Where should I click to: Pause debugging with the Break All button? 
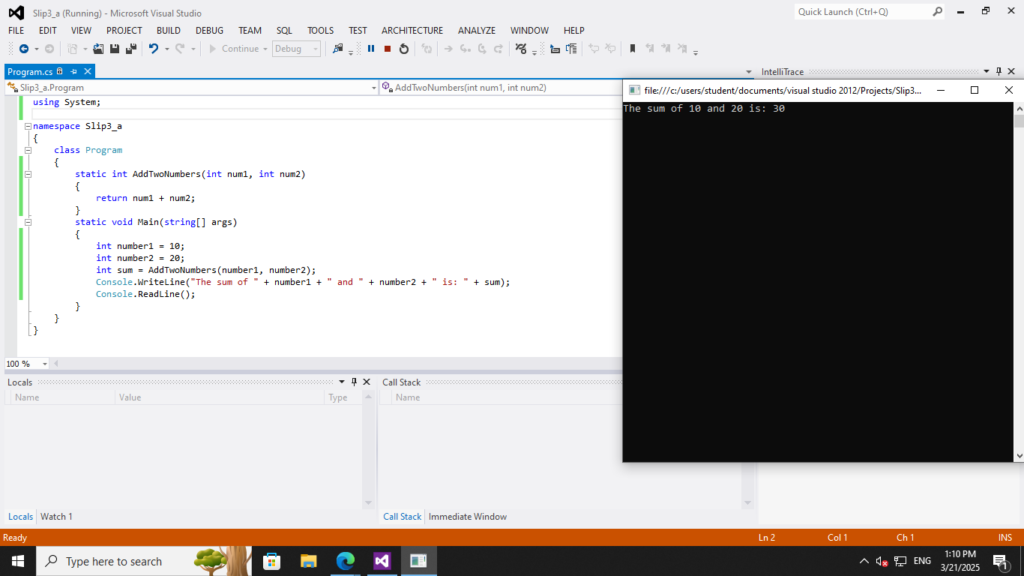point(371,49)
